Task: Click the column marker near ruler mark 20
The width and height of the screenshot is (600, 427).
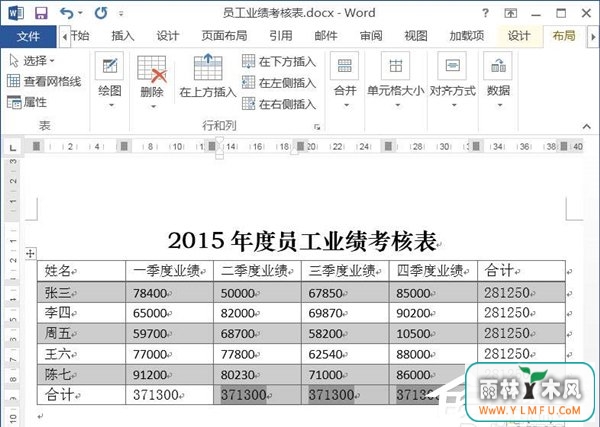Action: pyautogui.click(x=301, y=146)
